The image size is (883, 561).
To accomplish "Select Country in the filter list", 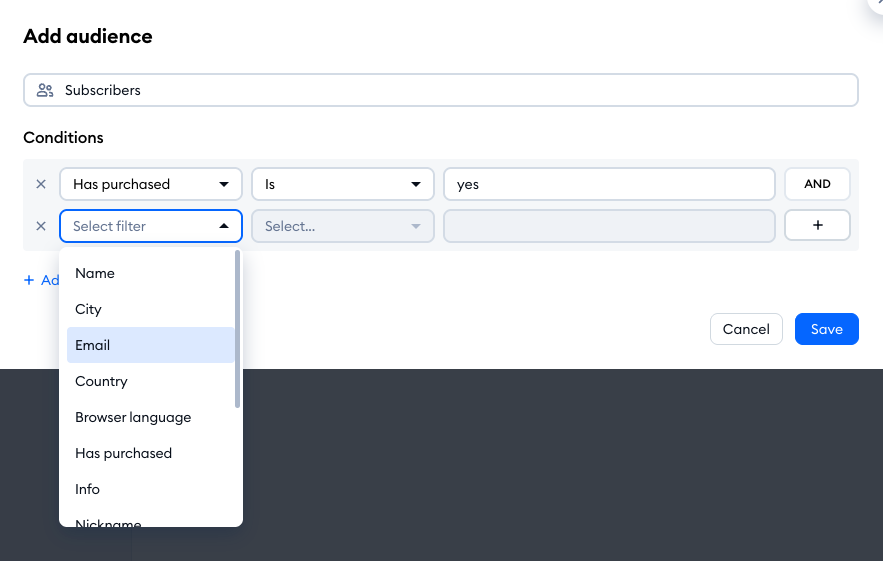I will pyautogui.click(x=101, y=381).
